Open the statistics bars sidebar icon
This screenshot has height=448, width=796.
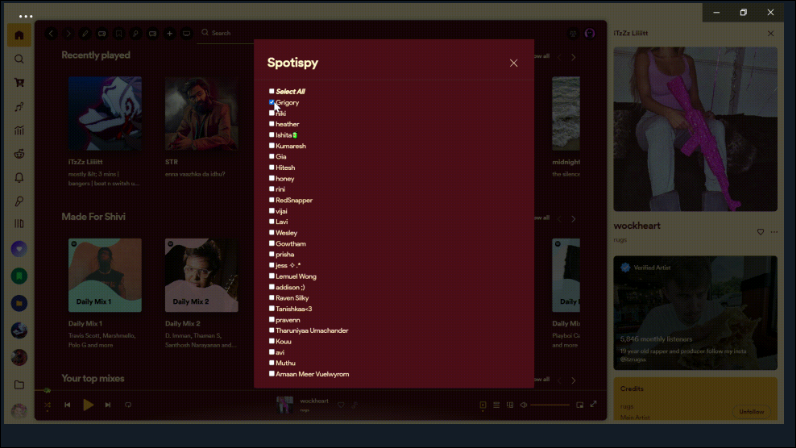[x=19, y=131]
